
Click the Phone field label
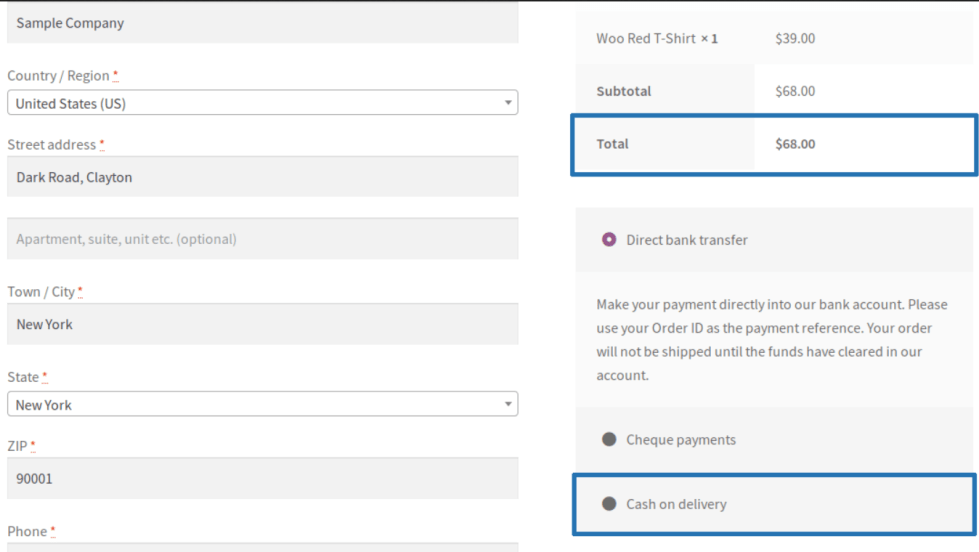click(x=27, y=531)
